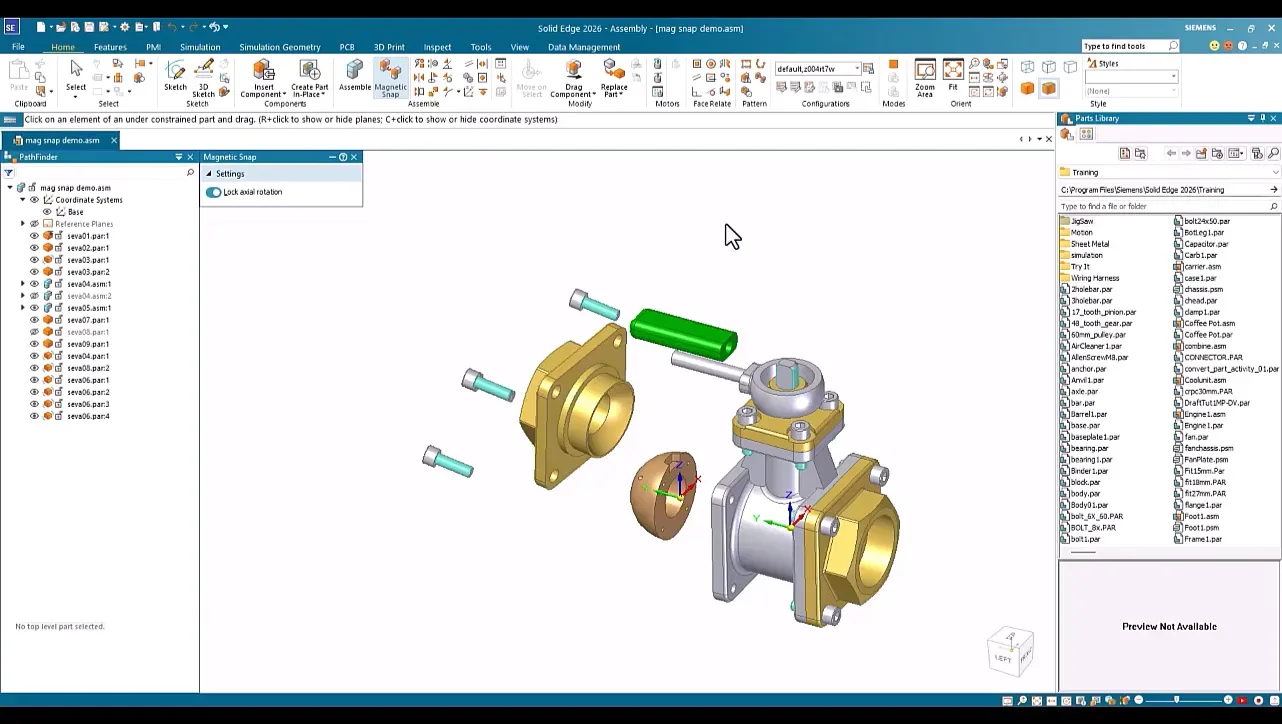Screen dimensions: 1282x724
Task: Select seva06.par:4 in PathFinder
Action: tap(88, 416)
